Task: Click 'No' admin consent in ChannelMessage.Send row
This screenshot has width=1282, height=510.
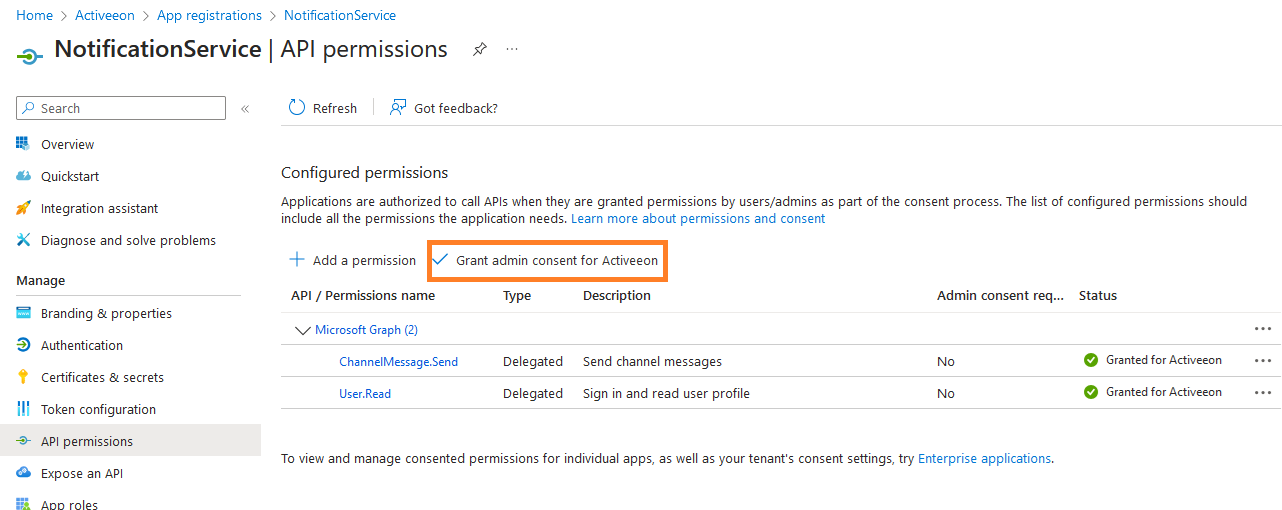Action: pos(946,361)
